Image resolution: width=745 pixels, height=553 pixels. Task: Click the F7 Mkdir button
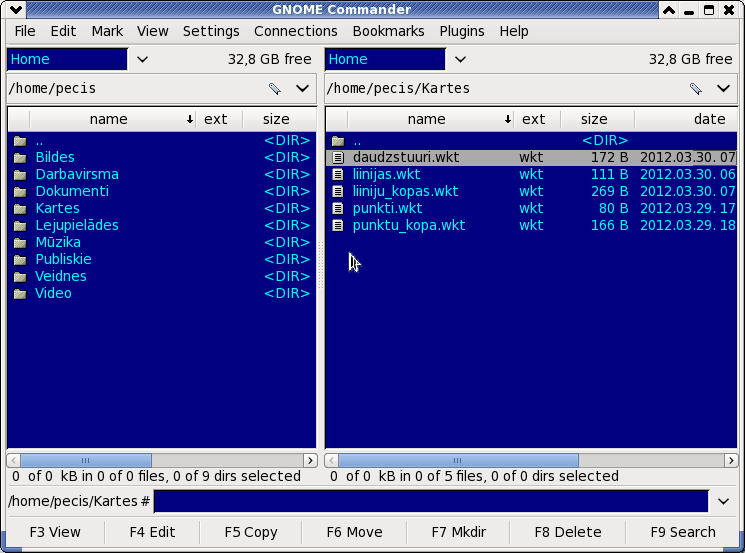[458, 532]
